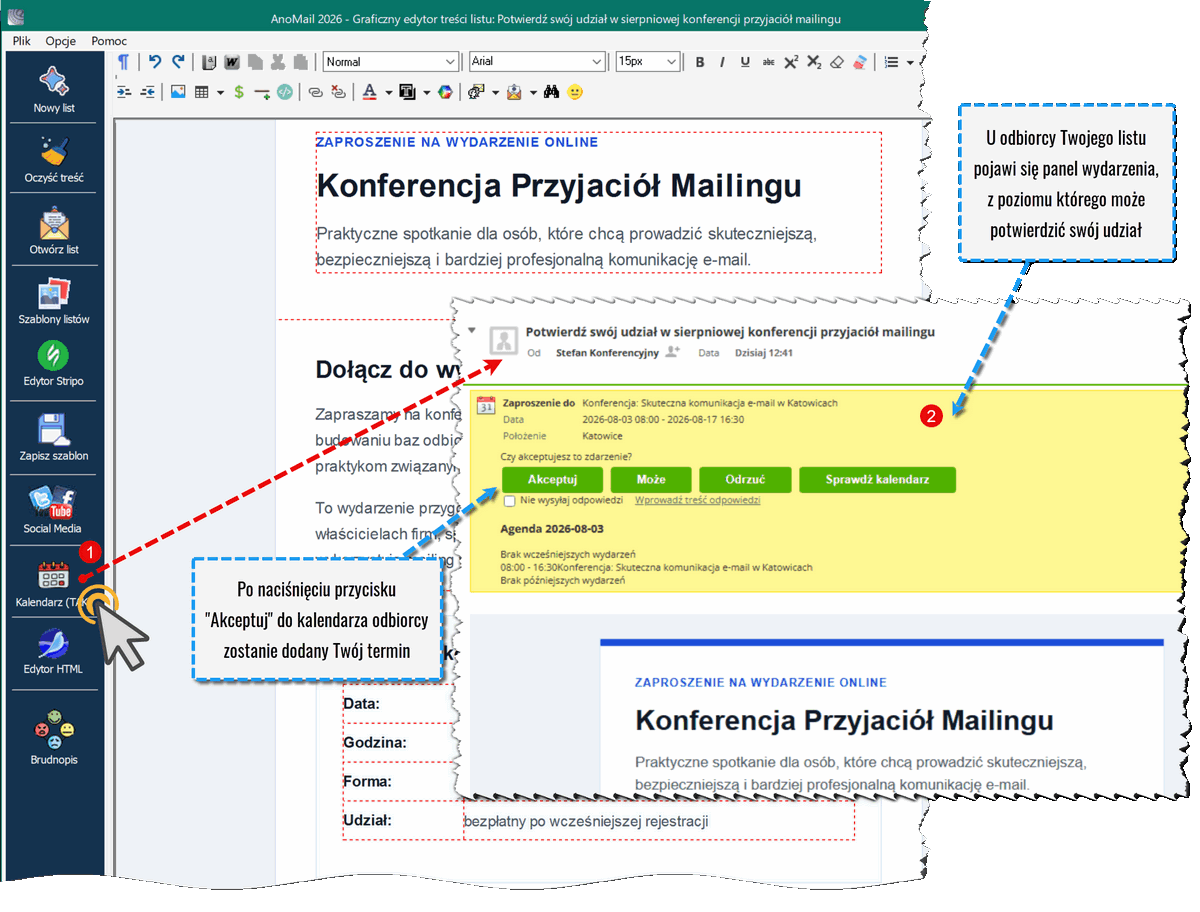Check the 'Nie wysyłaj odpowiedzi' checkbox

tap(510, 500)
